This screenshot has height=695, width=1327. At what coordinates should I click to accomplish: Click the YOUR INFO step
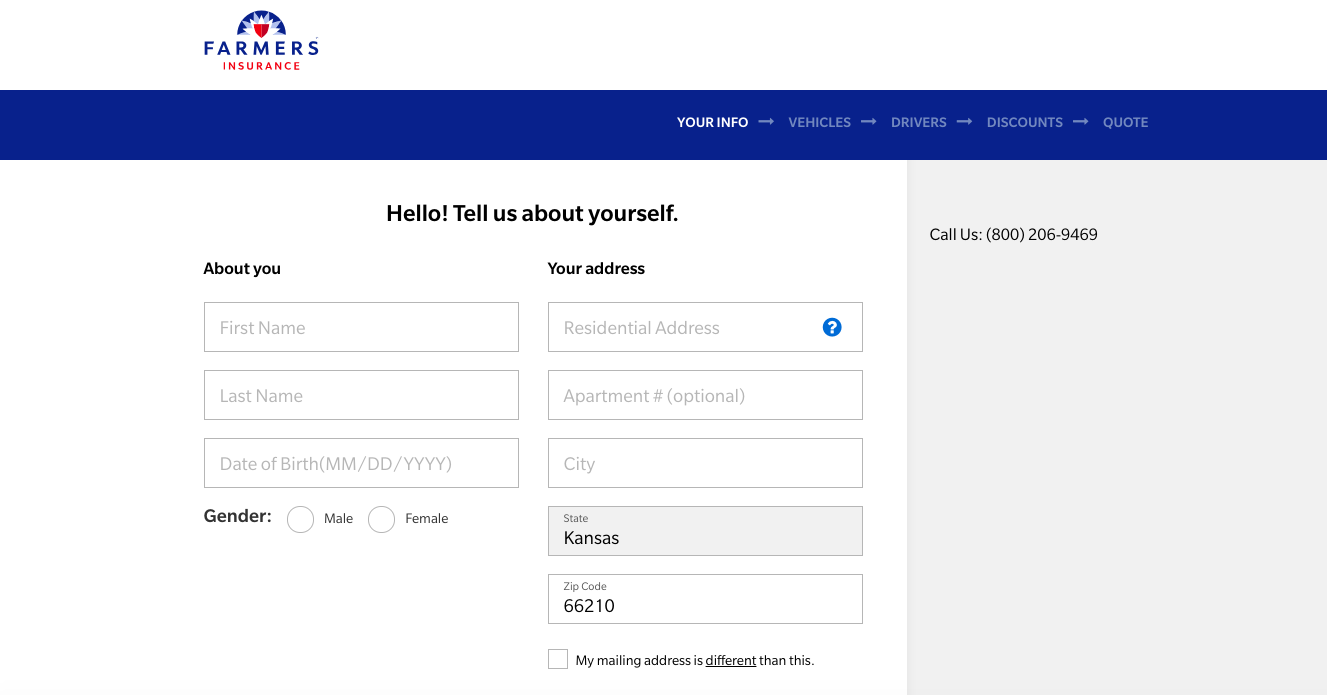pyautogui.click(x=712, y=121)
